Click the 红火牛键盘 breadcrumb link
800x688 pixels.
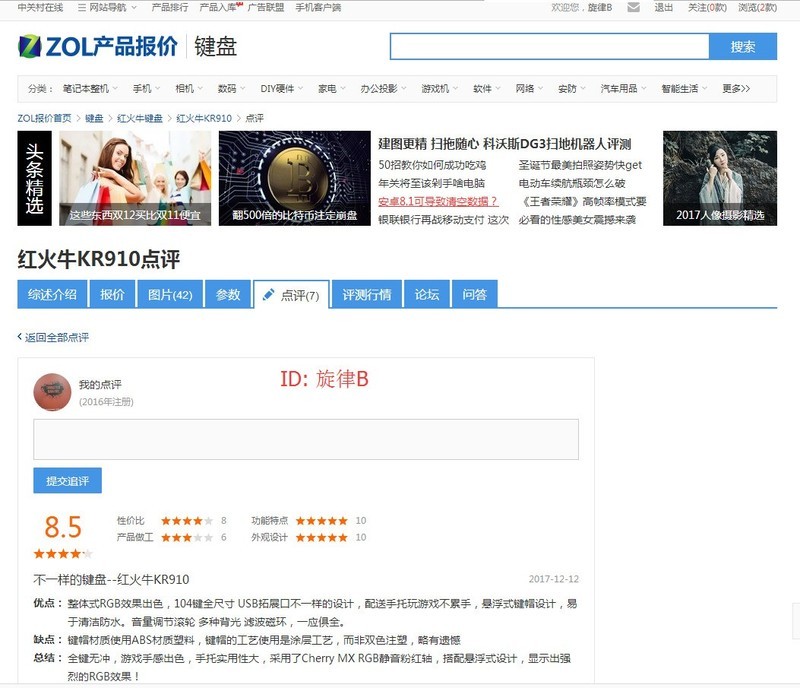pyautogui.click(x=140, y=118)
